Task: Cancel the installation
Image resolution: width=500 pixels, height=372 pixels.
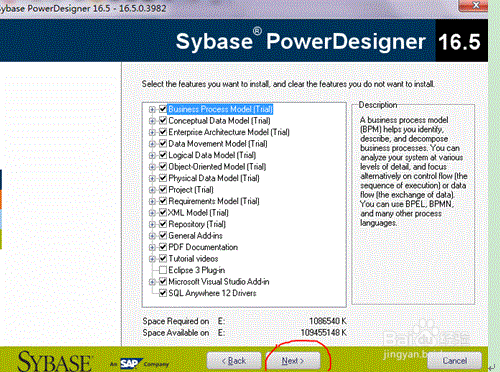Action: pos(455,361)
